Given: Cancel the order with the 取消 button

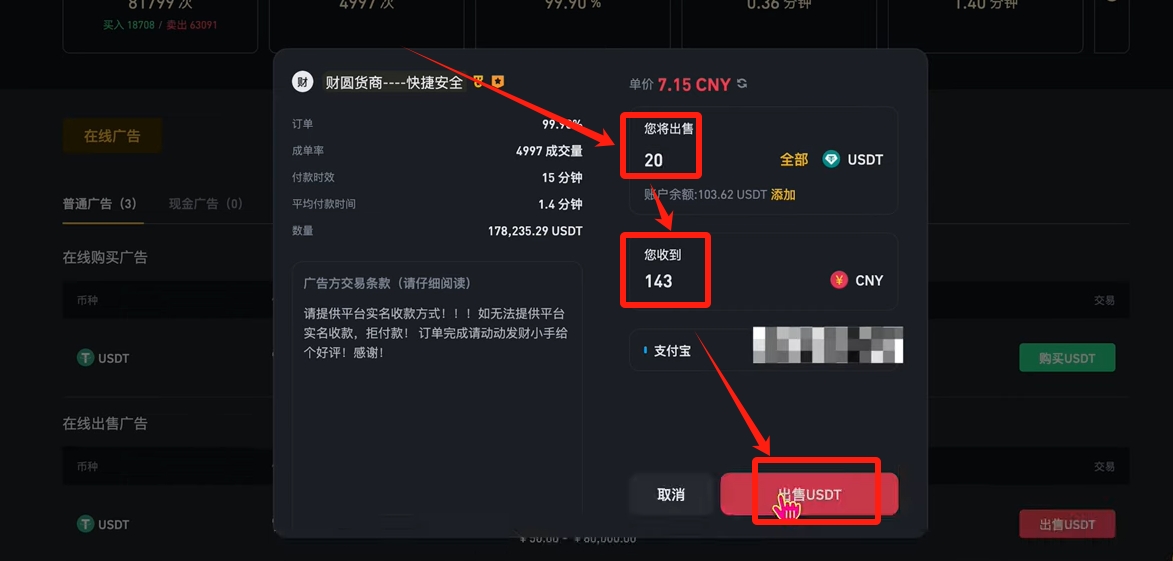Looking at the screenshot, I should pos(671,494).
